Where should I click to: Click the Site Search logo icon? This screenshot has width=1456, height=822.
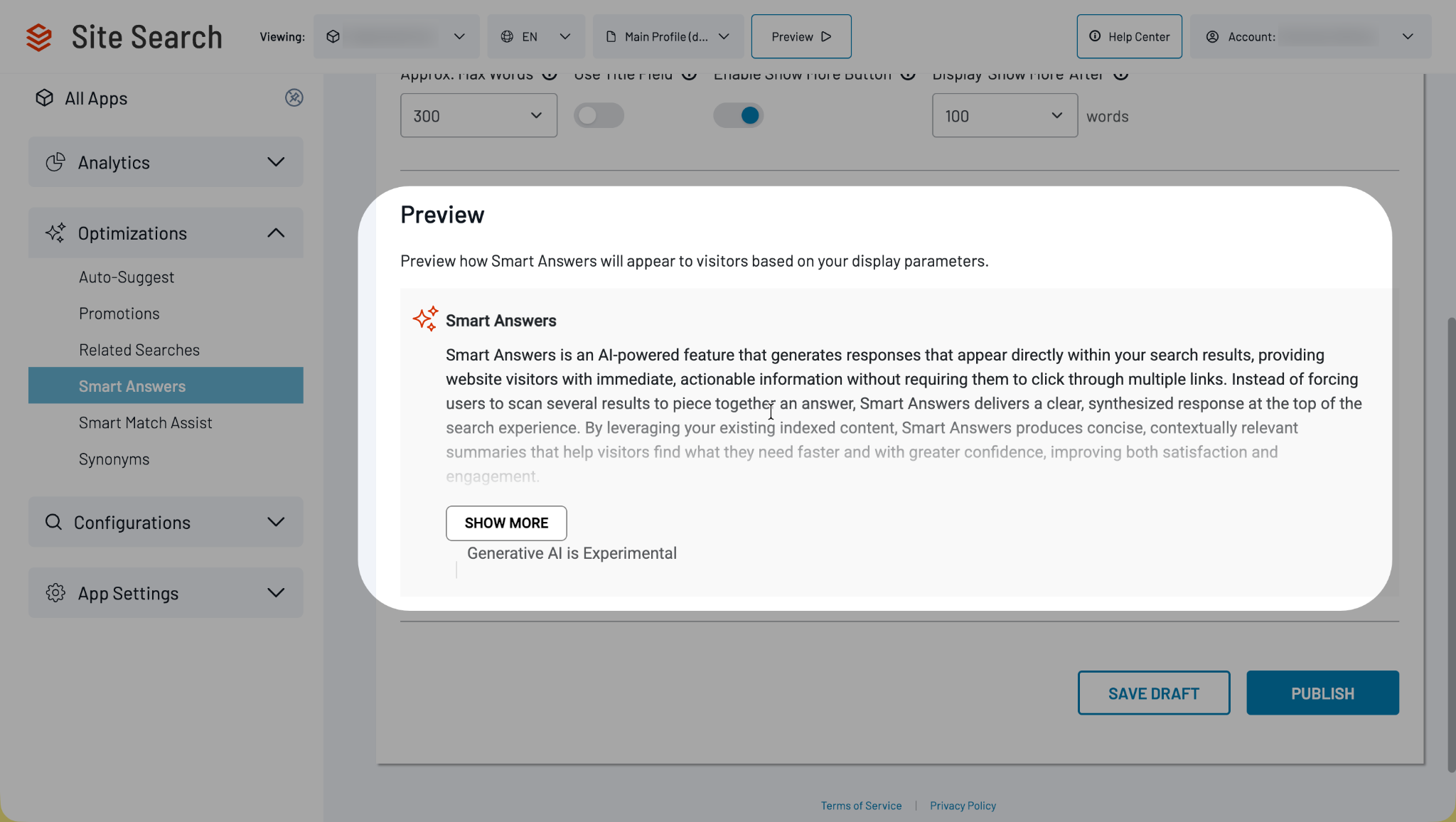tap(39, 37)
